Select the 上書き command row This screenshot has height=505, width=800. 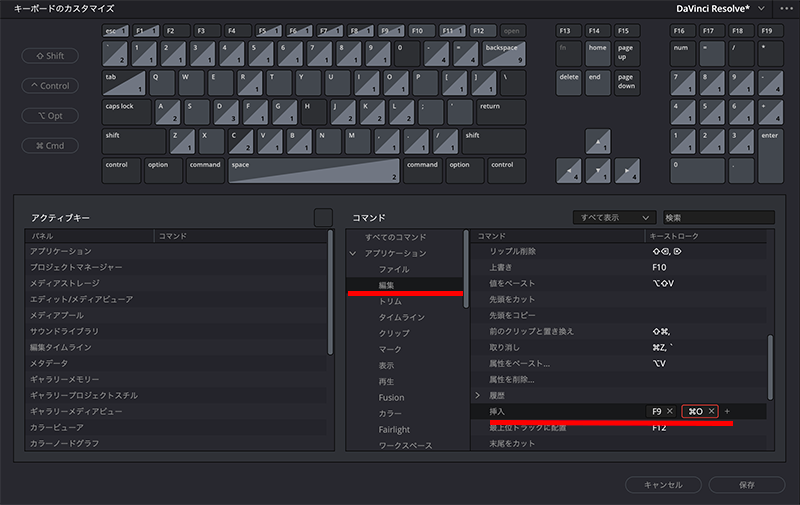[x=619, y=267]
